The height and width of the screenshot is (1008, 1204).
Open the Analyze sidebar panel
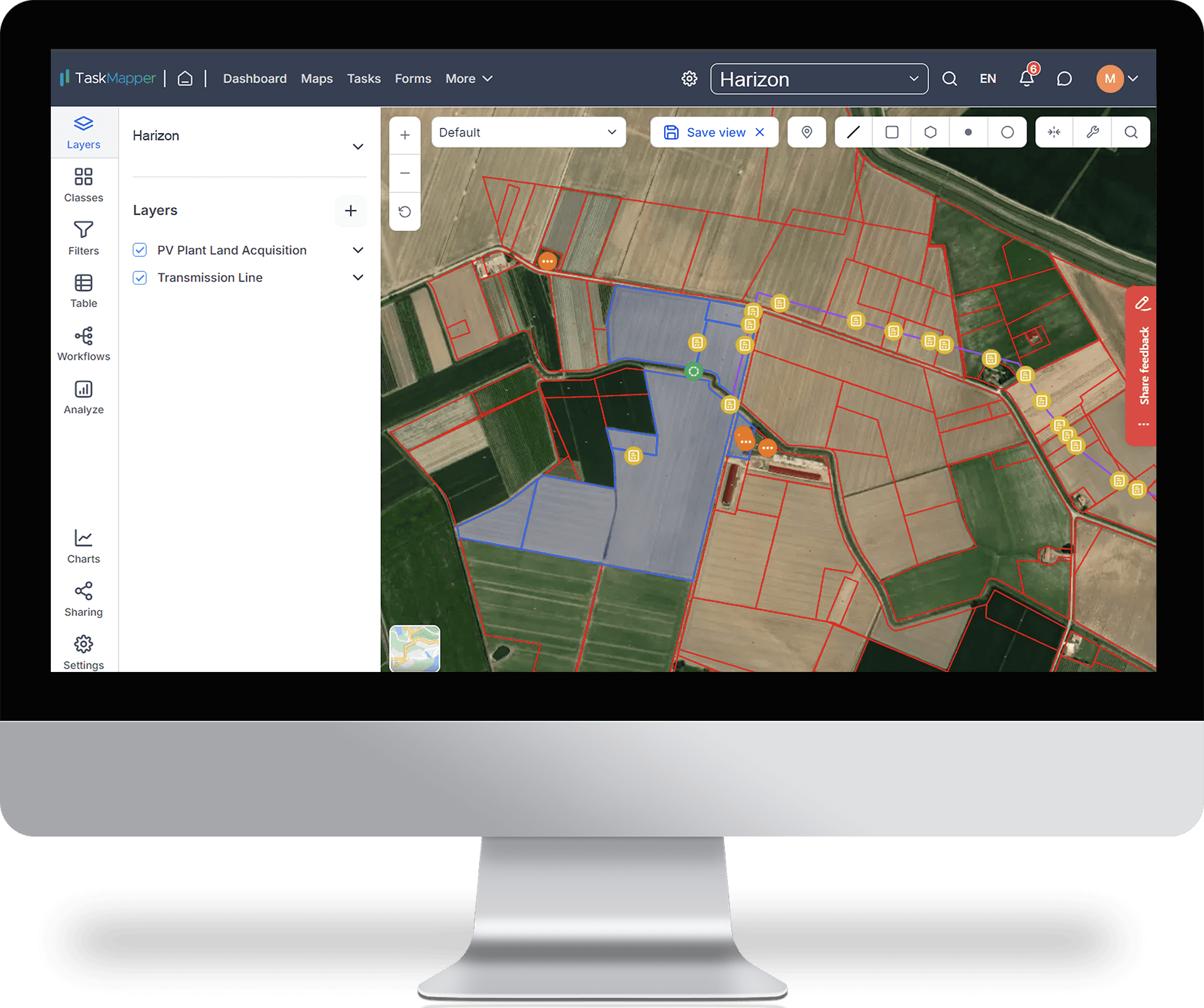click(x=83, y=398)
